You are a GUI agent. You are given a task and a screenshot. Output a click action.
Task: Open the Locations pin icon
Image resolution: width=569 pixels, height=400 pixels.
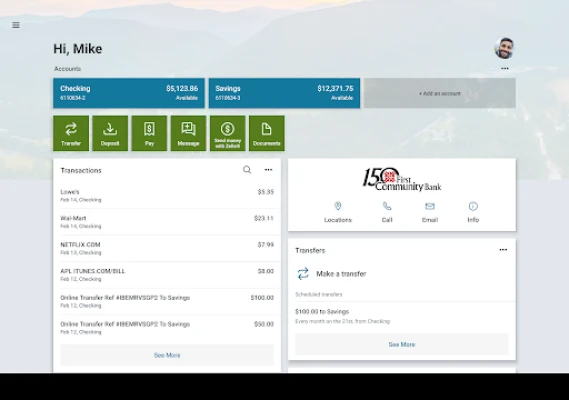click(338, 206)
